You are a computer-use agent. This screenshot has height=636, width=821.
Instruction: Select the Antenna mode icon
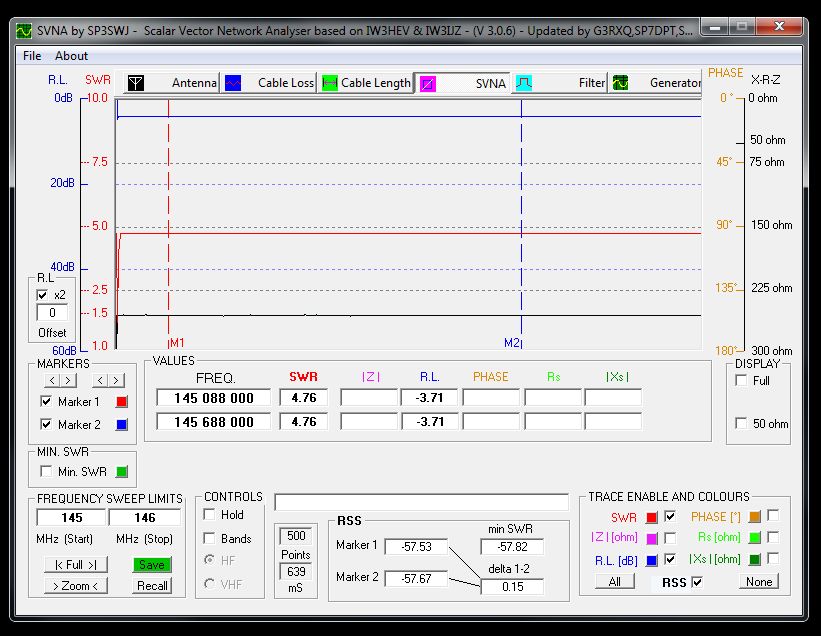point(136,83)
